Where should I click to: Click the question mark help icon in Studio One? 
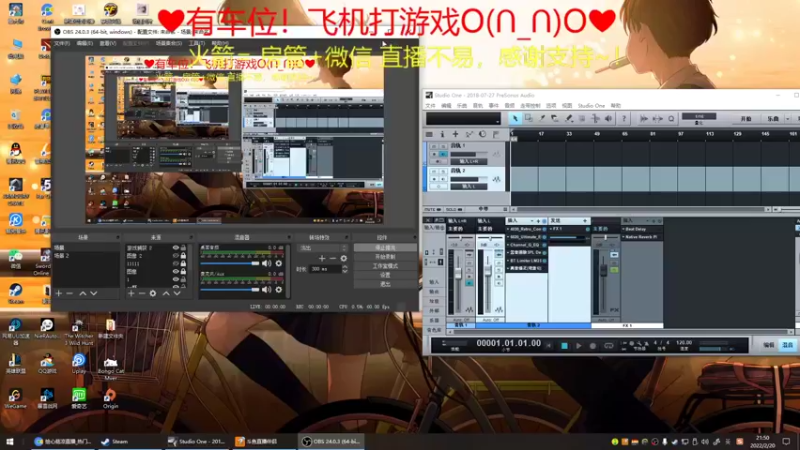pos(623,118)
